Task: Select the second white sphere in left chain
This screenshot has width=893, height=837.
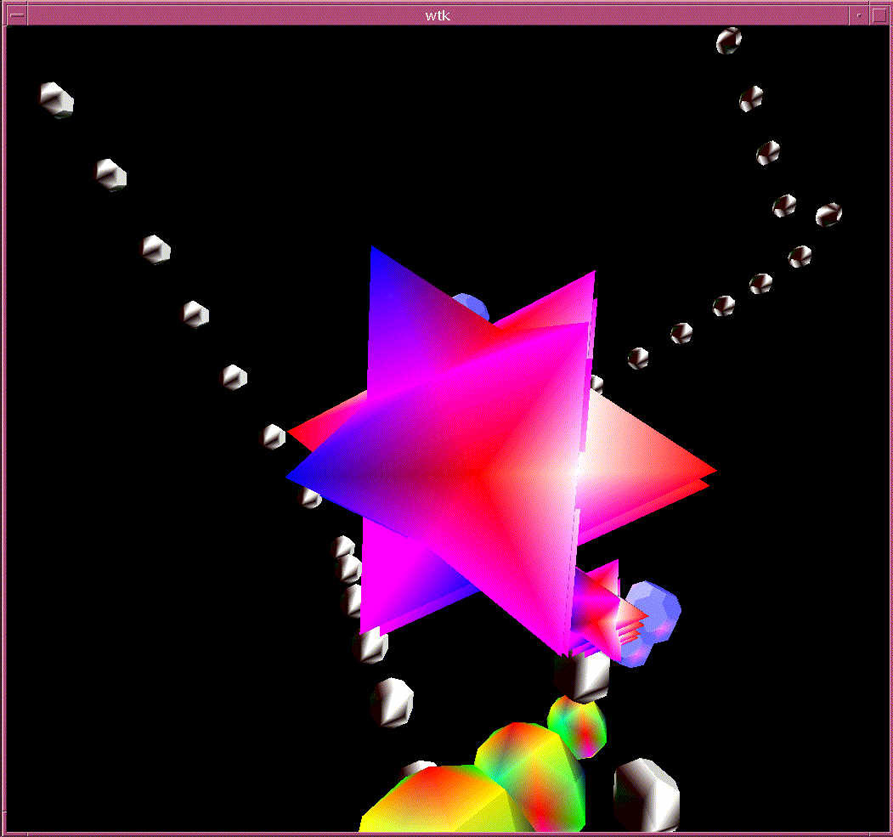Action: tap(111, 174)
